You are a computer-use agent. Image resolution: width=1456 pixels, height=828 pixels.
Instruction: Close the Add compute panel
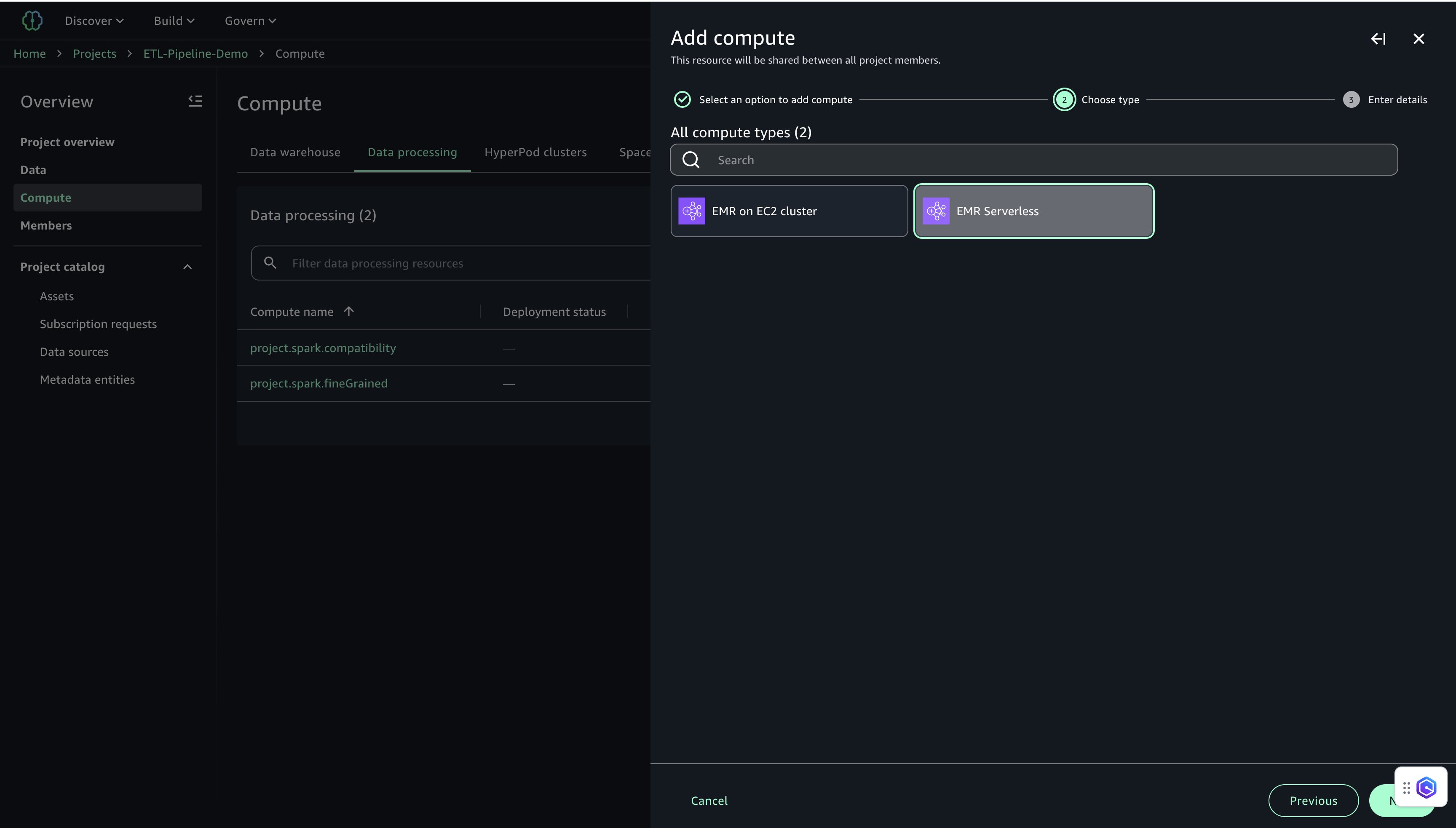point(1419,39)
